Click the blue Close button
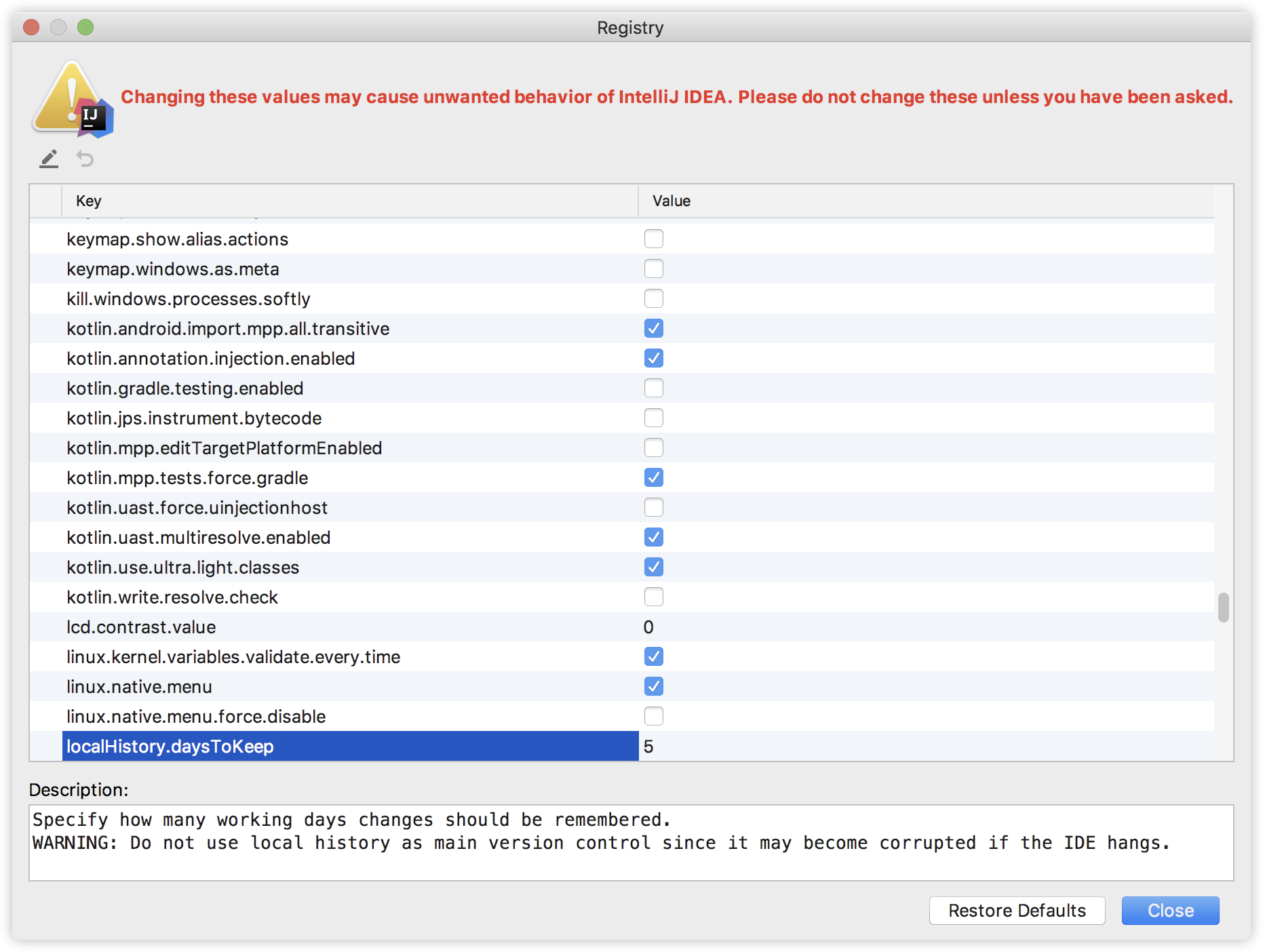 (1170, 911)
